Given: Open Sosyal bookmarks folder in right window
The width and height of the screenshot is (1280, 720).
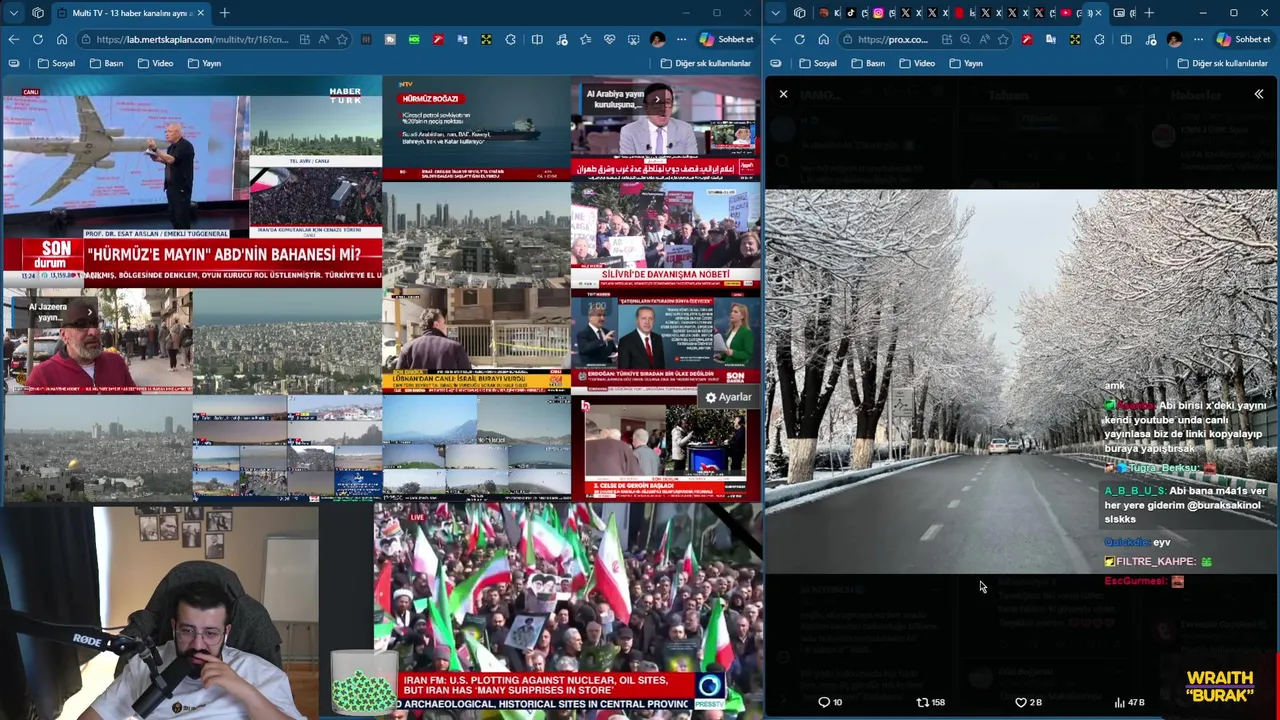Looking at the screenshot, I should pyautogui.click(x=818, y=63).
